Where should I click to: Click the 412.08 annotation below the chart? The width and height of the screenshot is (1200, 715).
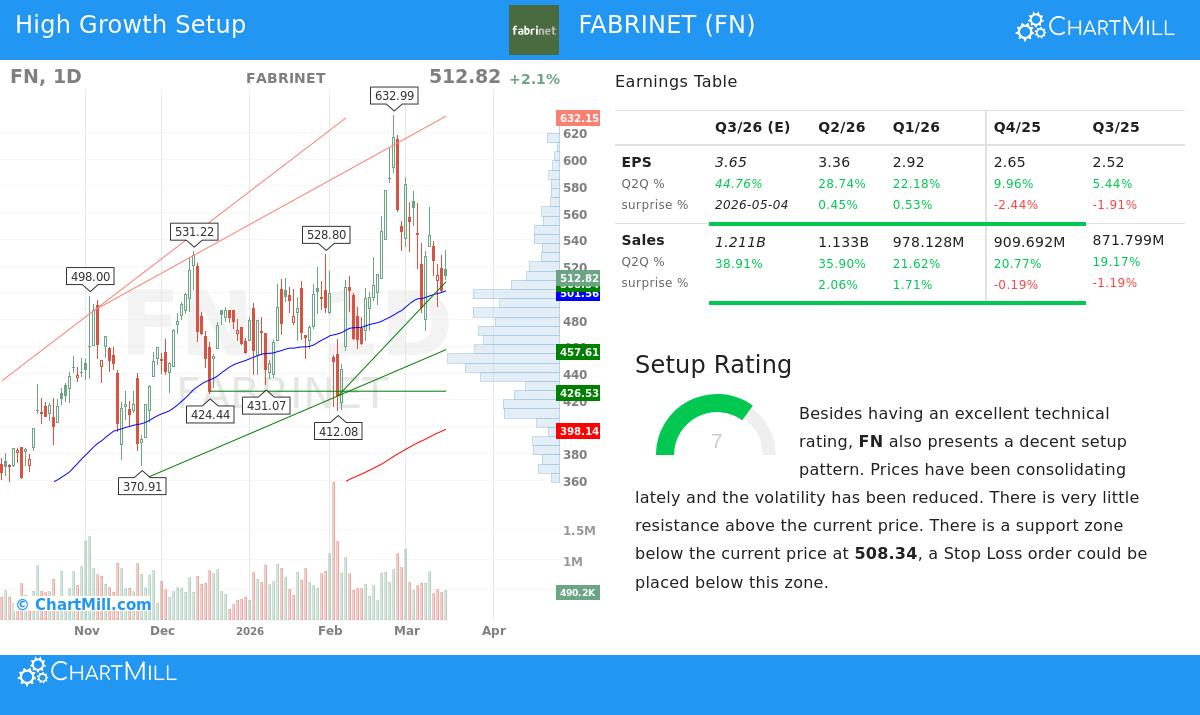pyautogui.click(x=336, y=431)
